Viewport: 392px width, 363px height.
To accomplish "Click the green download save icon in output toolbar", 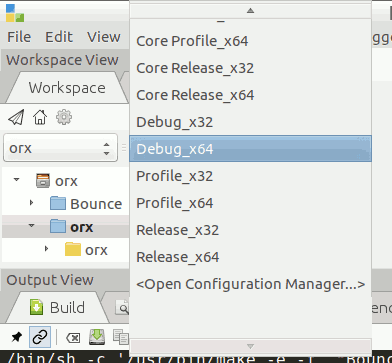I will click(97, 337).
